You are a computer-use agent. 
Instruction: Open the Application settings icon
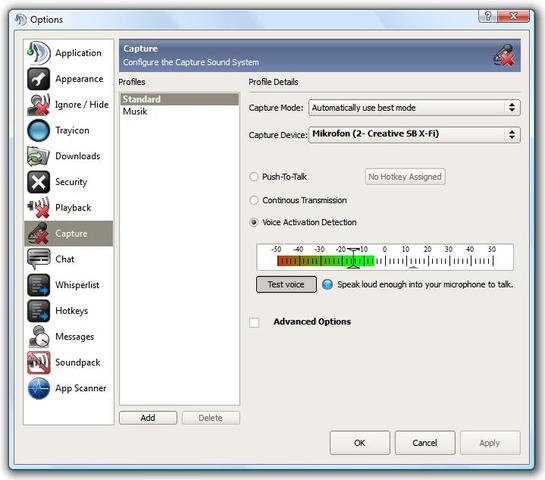pos(39,53)
